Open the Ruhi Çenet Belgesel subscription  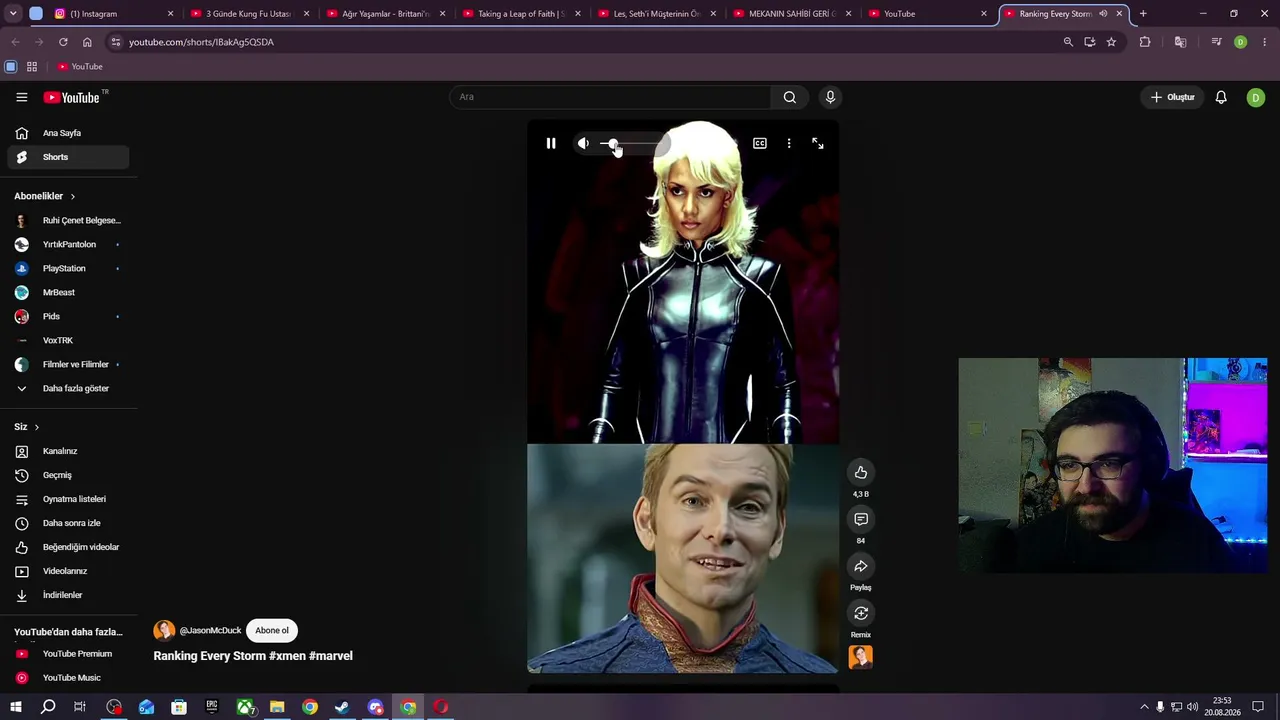[68, 220]
